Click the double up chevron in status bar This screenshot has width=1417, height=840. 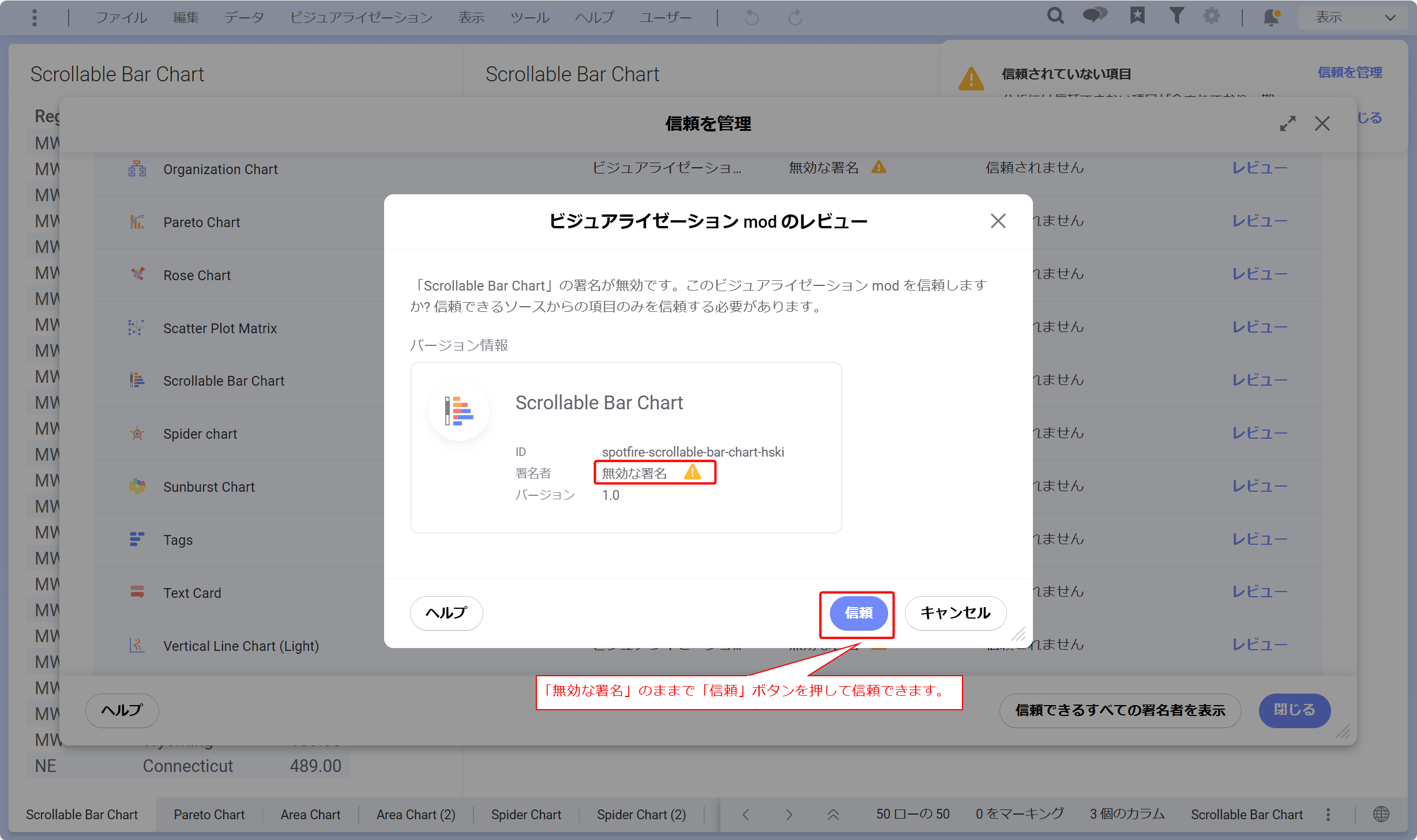point(833,815)
